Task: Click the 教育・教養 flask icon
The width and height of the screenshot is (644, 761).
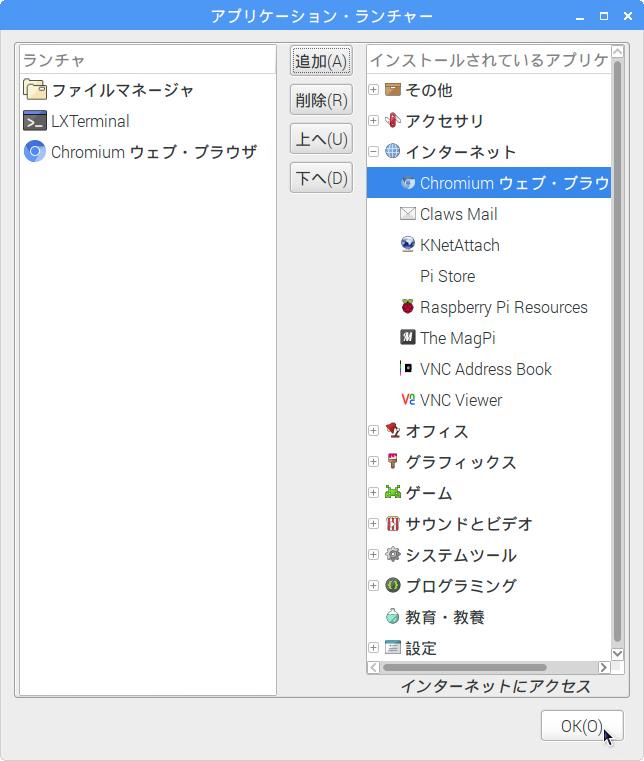Action: 393,616
